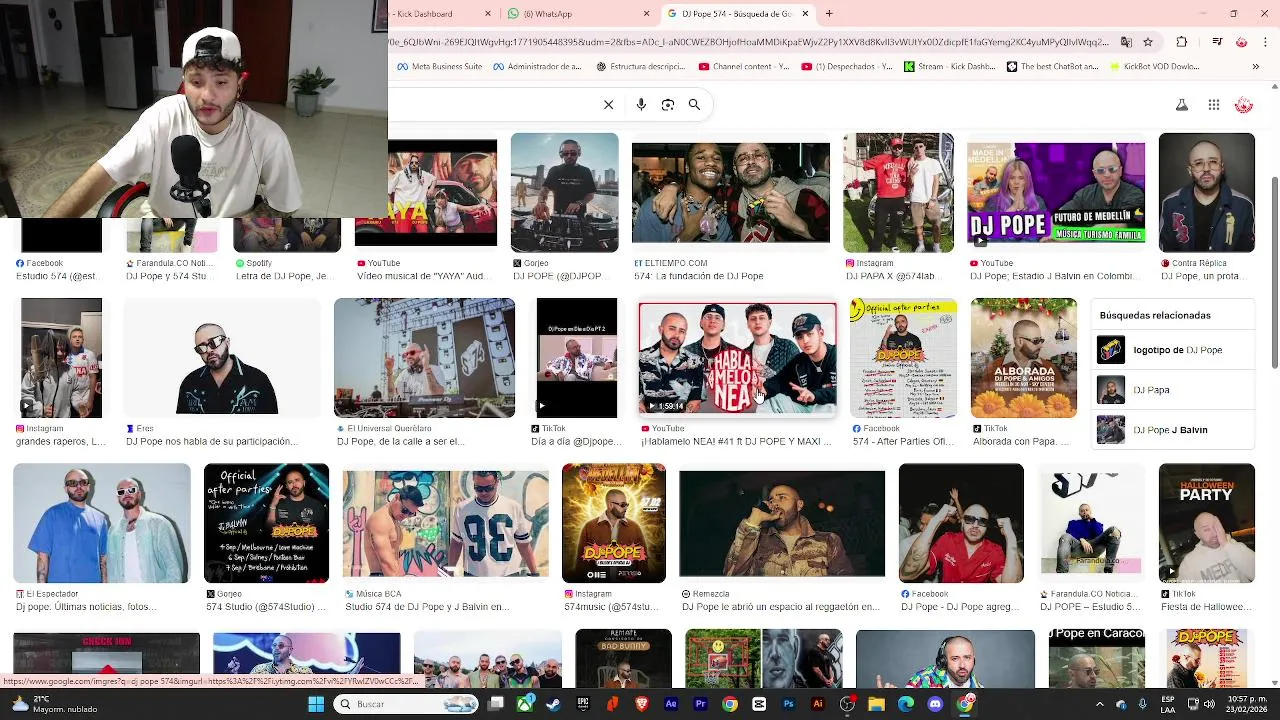Open a new browser tab
Viewport: 1280px width, 720px height.
[829, 14]
